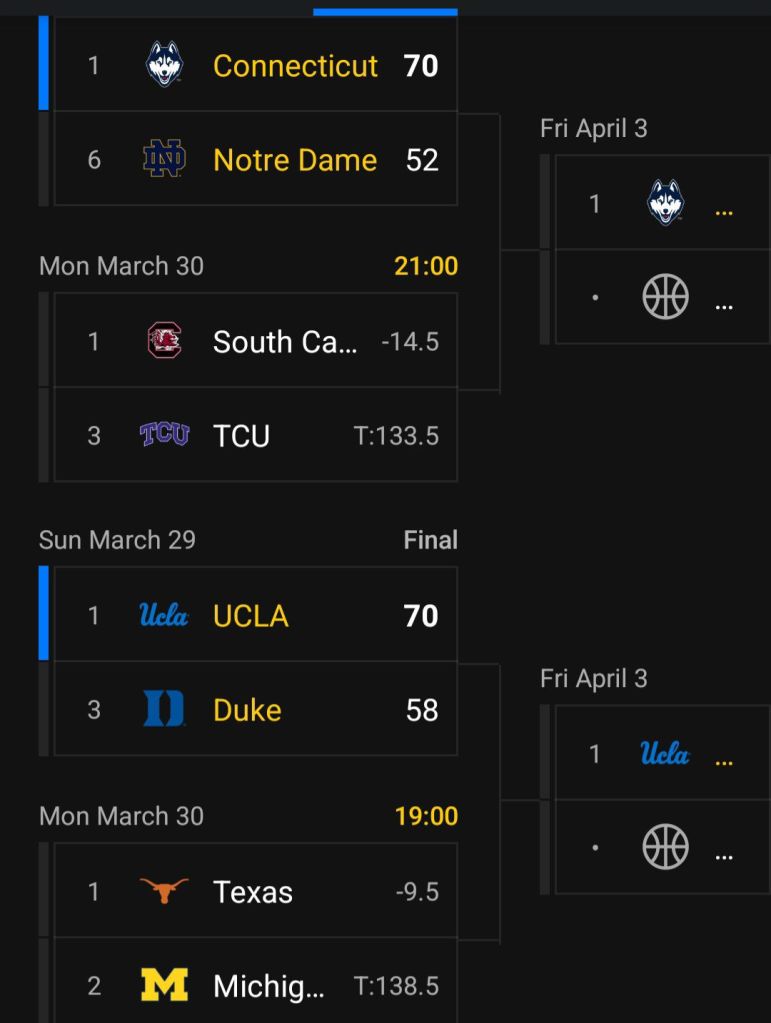Select the purple TCU logo

[164, 435]
